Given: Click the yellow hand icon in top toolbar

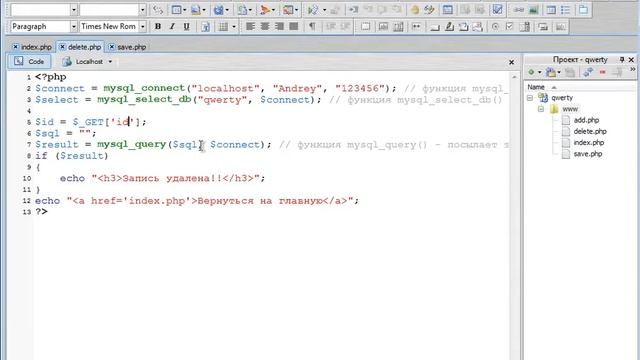Looking at the screenshot, I should [415, 9].
